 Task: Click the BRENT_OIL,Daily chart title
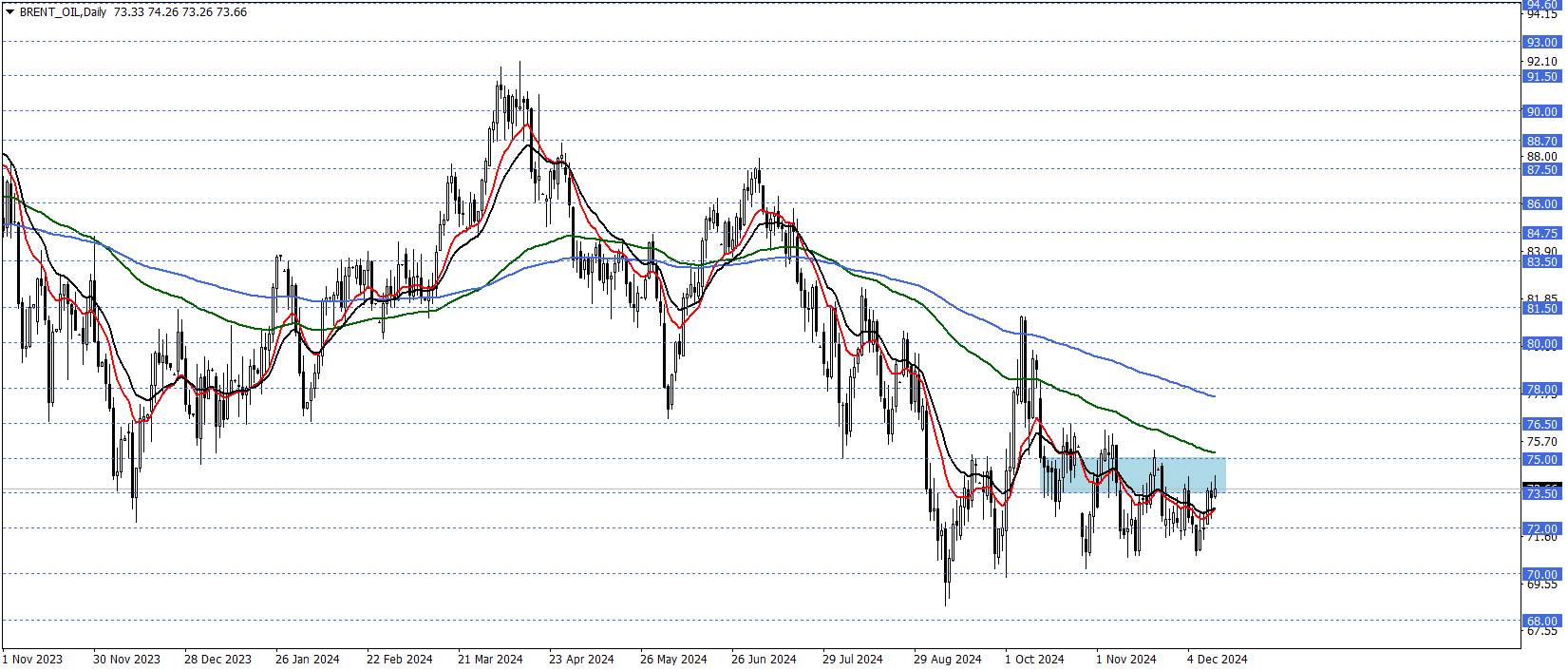(63, 12)
